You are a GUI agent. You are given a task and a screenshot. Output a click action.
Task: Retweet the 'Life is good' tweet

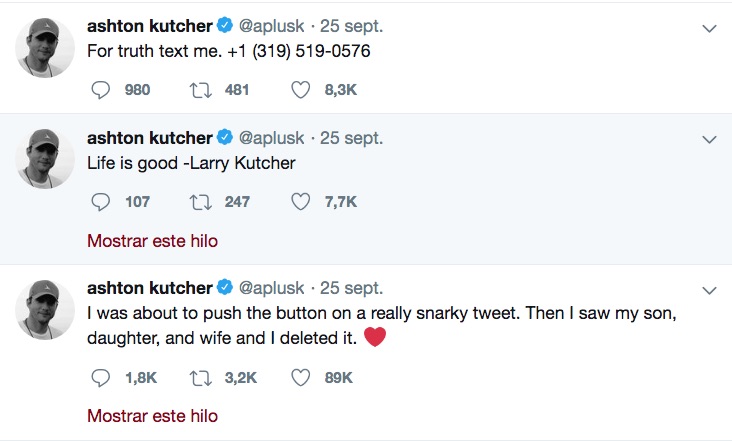(x=199, y=202)
